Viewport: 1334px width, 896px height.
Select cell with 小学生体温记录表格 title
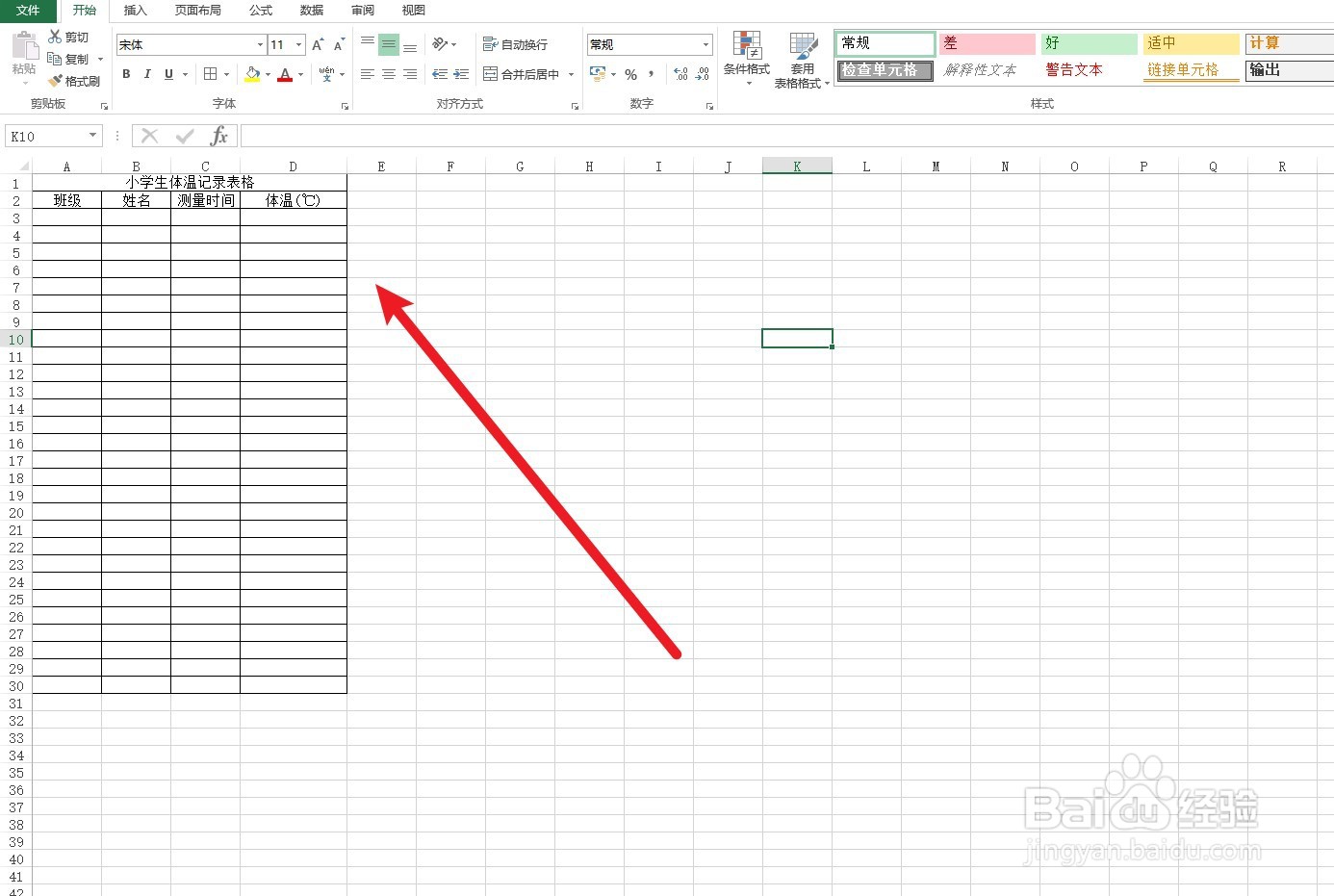pos(190,182)
